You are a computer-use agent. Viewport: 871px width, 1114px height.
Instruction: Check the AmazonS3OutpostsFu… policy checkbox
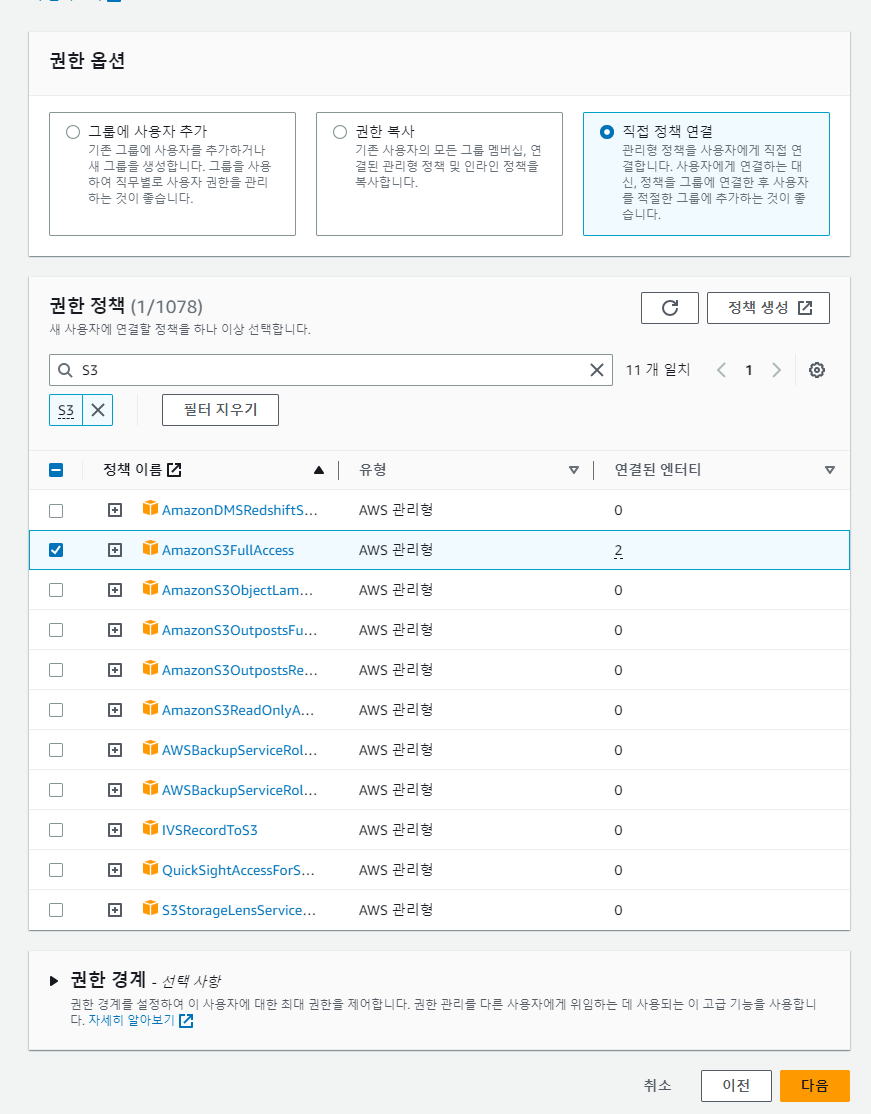click(56, 630)
